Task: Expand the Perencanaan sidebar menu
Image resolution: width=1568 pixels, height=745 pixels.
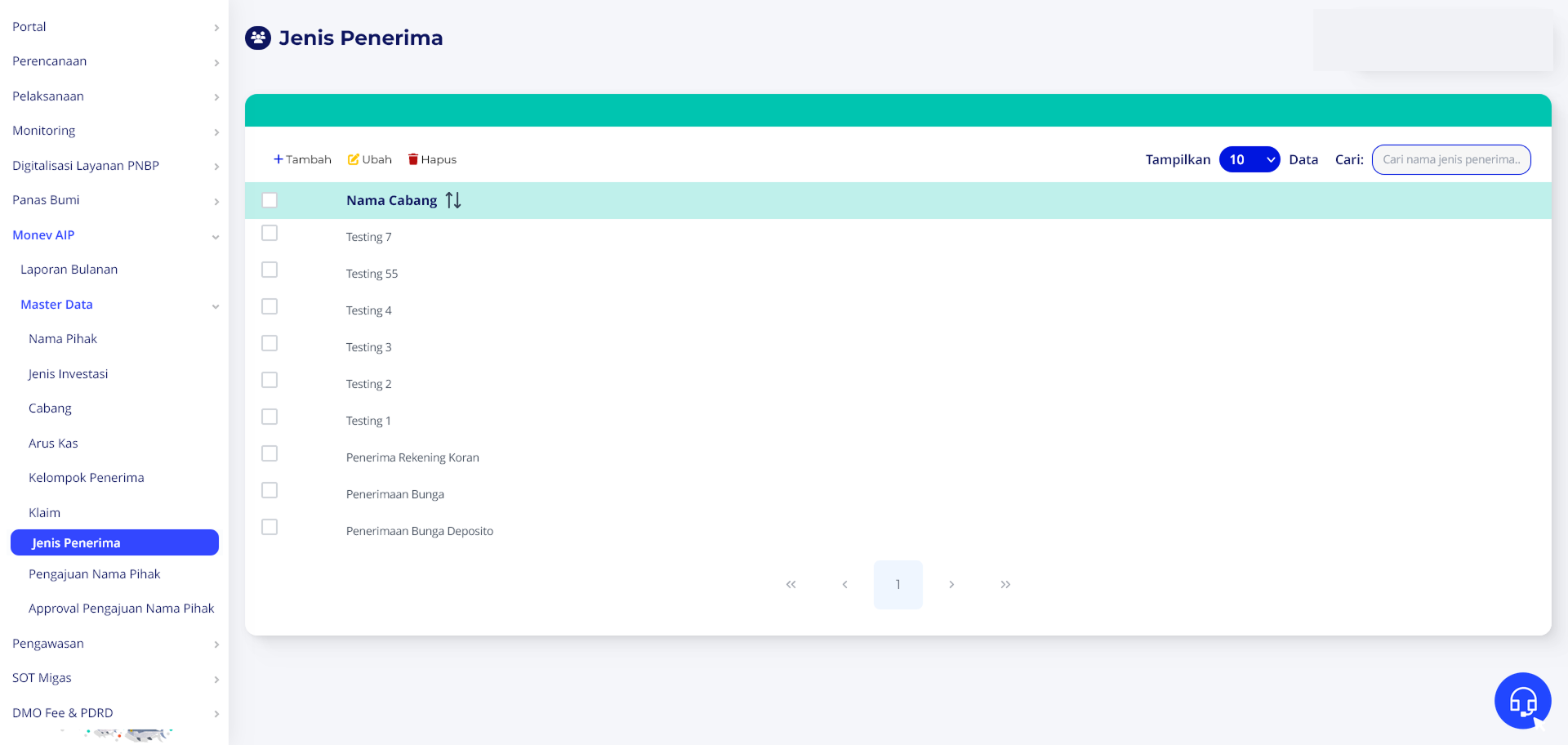Action: (114, 61)
